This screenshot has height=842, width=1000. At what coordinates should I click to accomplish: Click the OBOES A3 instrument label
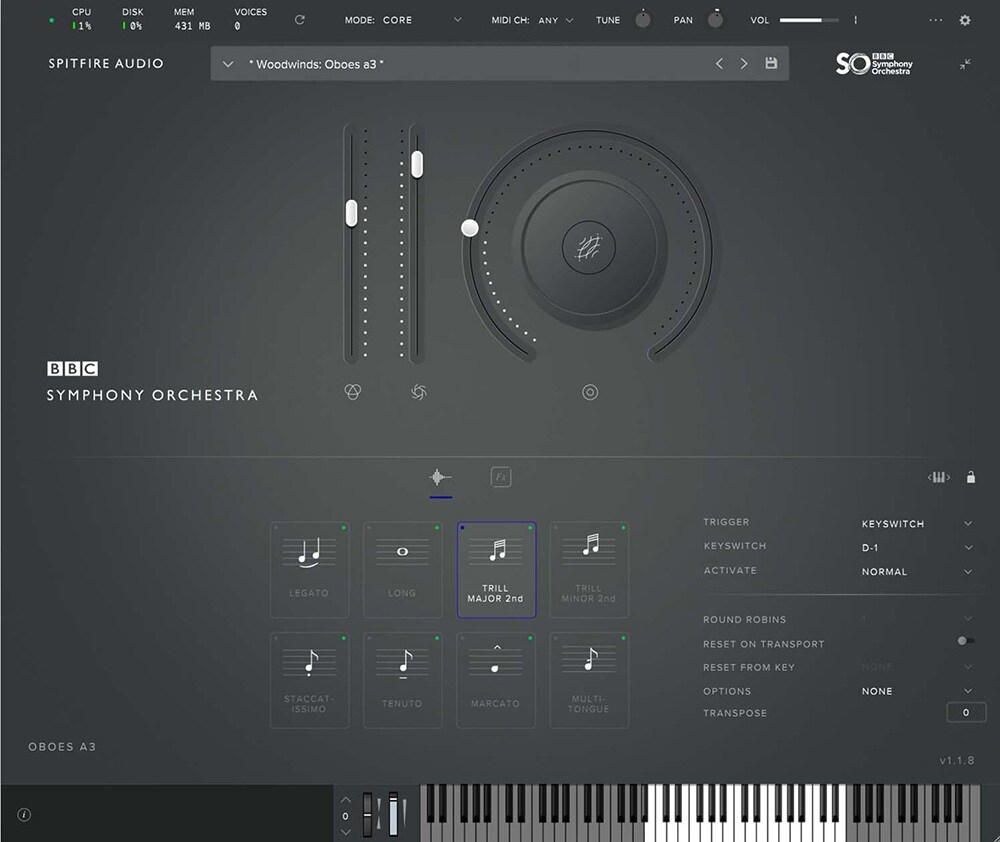click(x=62, y=746)
